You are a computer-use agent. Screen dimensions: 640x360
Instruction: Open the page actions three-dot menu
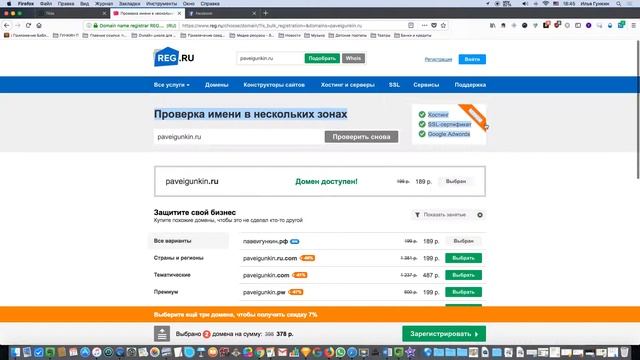pyautogui.click(x=424, y=25)
